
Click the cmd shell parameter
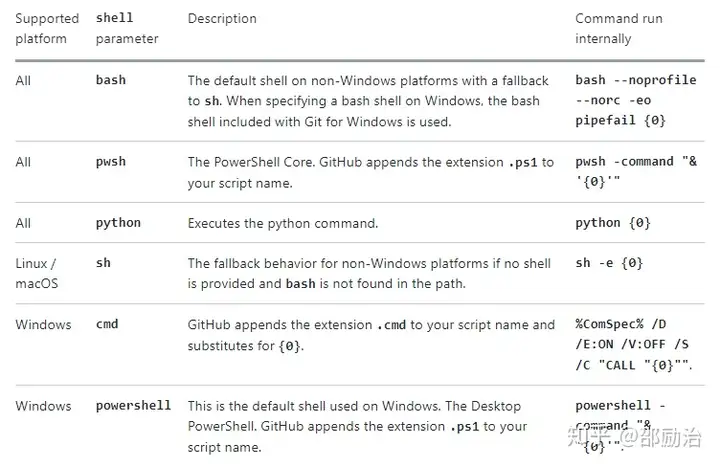click(107, 324)
